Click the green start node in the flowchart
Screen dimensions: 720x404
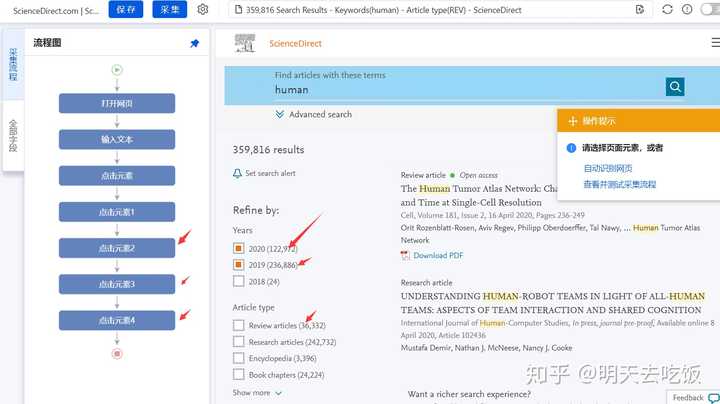coord(117,70)
